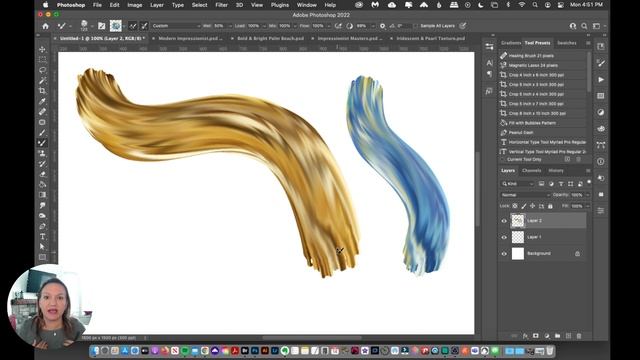Select the Magic Wand tool

pyautogui.click(x=42, y=80)
